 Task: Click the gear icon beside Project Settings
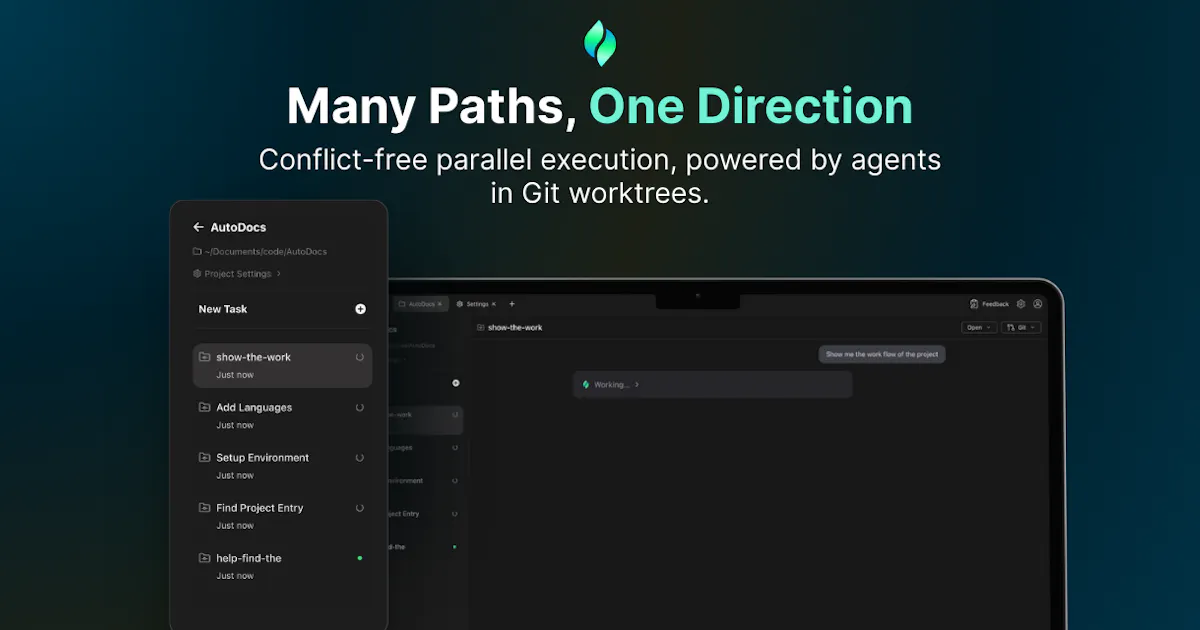[x=197, y=273]
